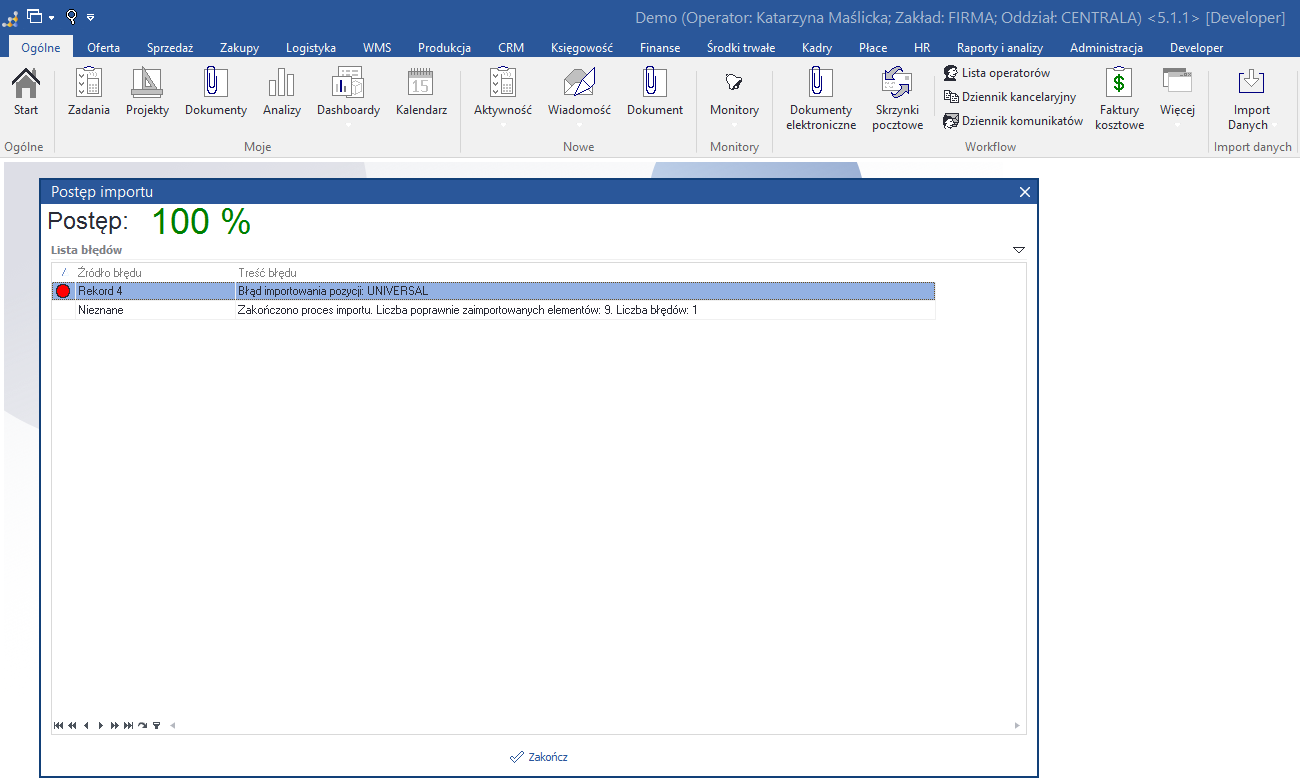Switch to the Administracja tab
The width and height of the screenshot is (1300, 783).
[1106, 47]
